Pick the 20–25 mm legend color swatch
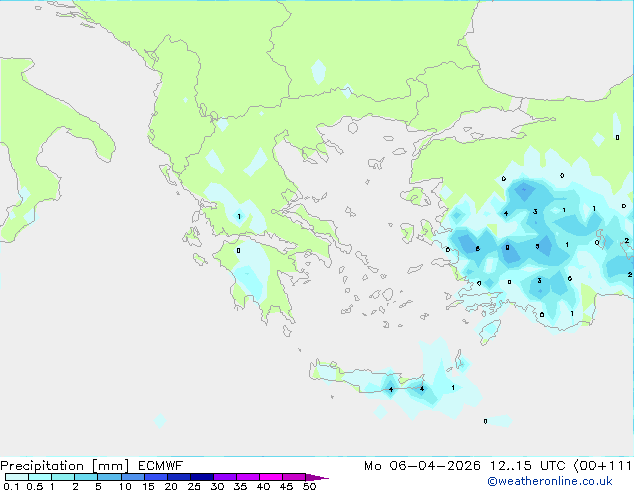This screenshot has width=634, height=490. pos(179,477)
